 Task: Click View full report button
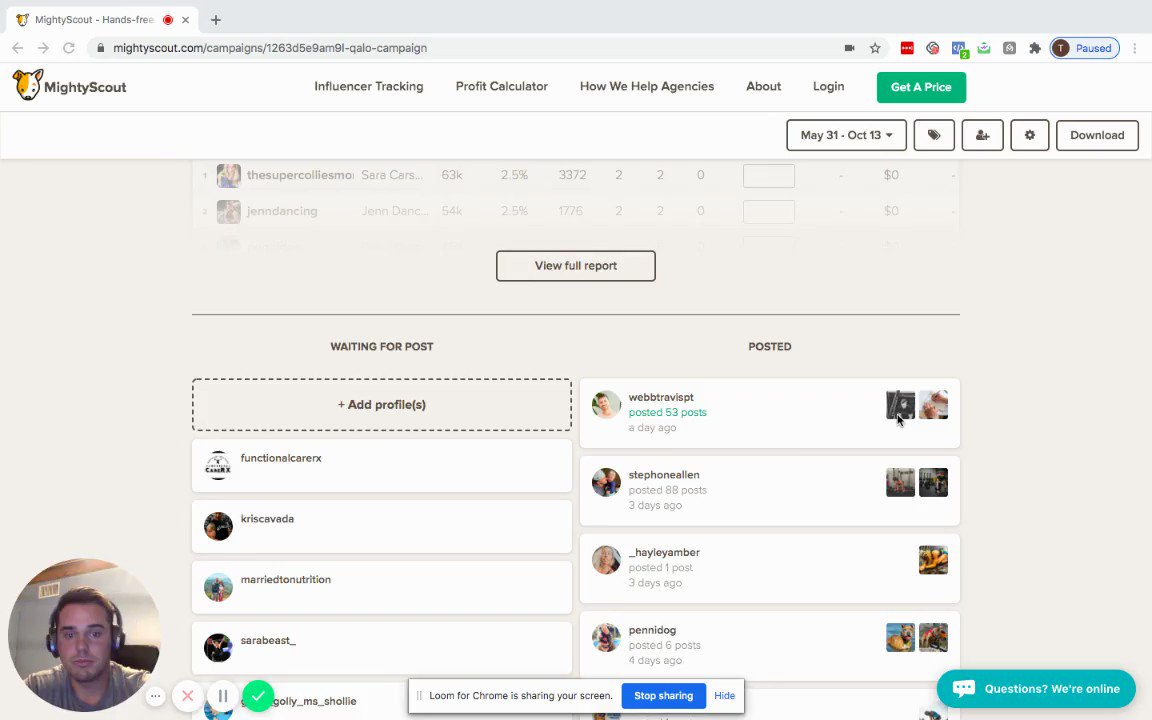(x=576, y=266)
